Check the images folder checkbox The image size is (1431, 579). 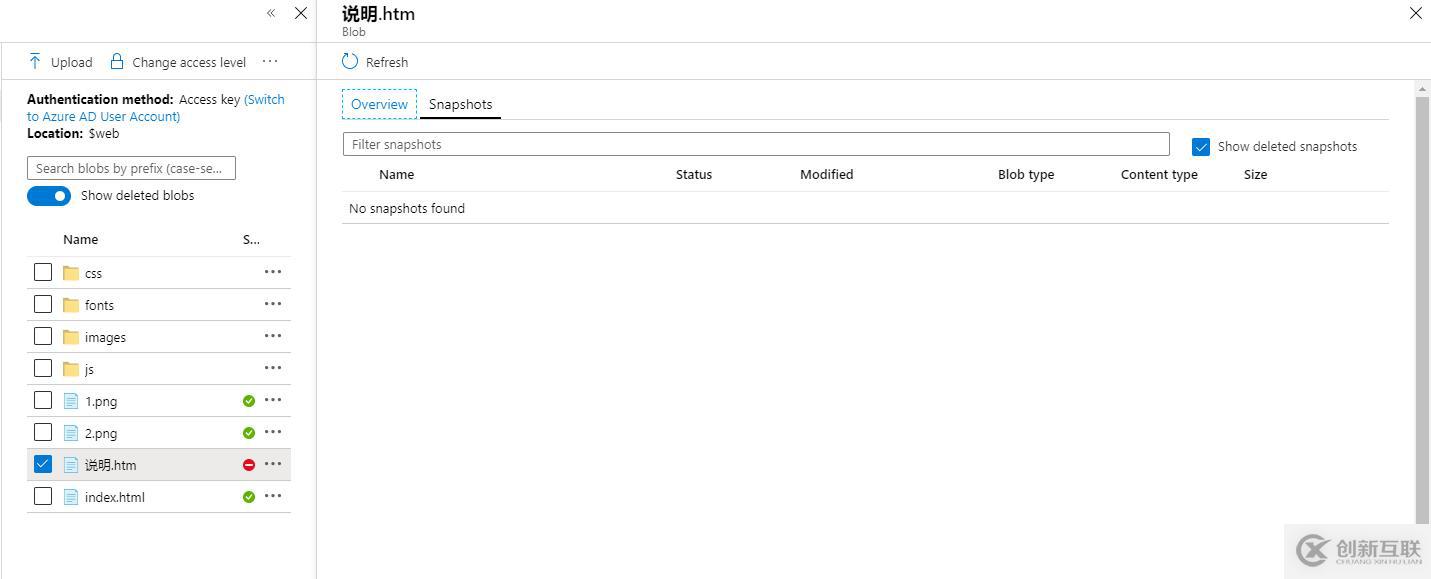click(x=43, y=336)
